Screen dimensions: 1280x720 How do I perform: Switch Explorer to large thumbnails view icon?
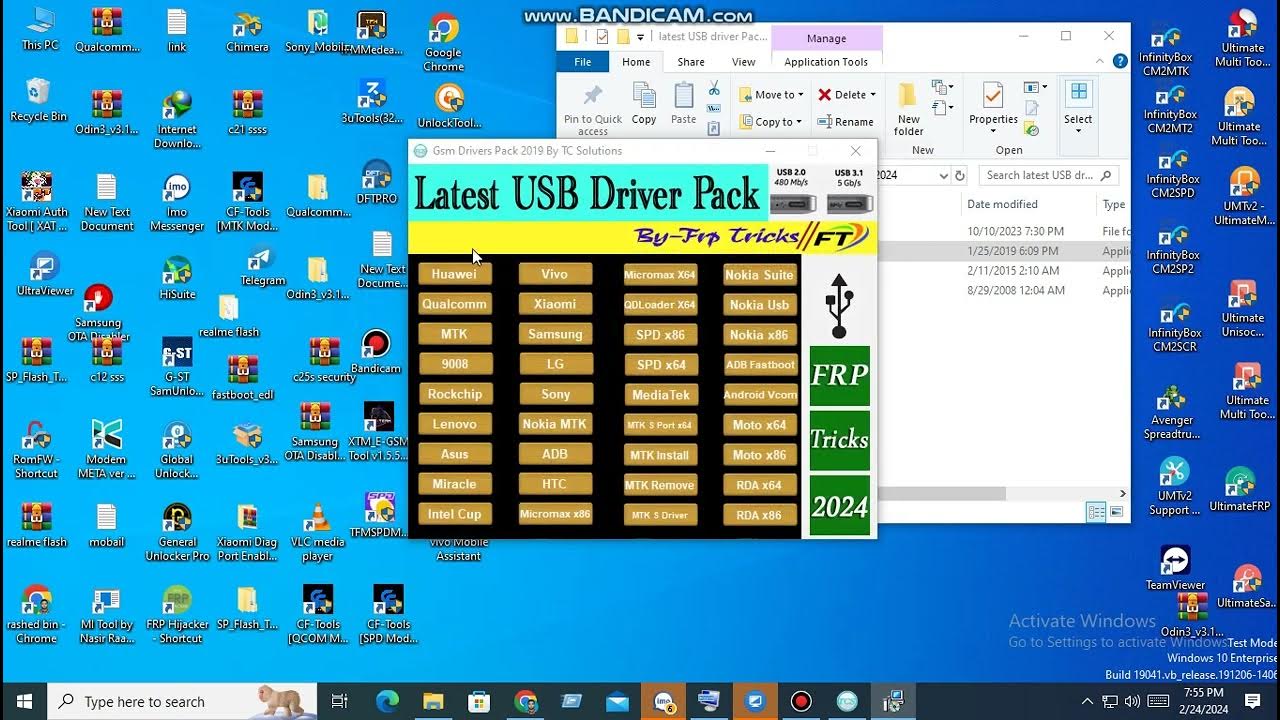click(1116, 512)
